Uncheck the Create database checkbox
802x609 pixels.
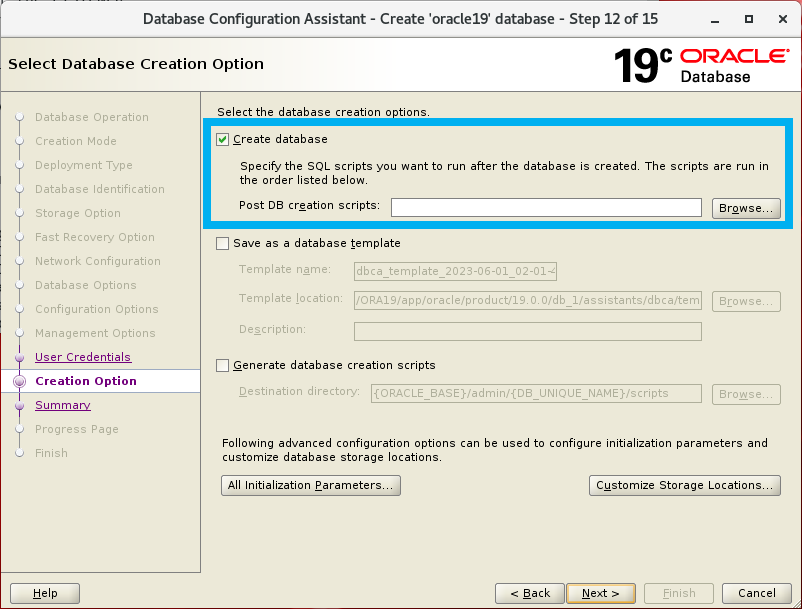click(x=222, y=140)
